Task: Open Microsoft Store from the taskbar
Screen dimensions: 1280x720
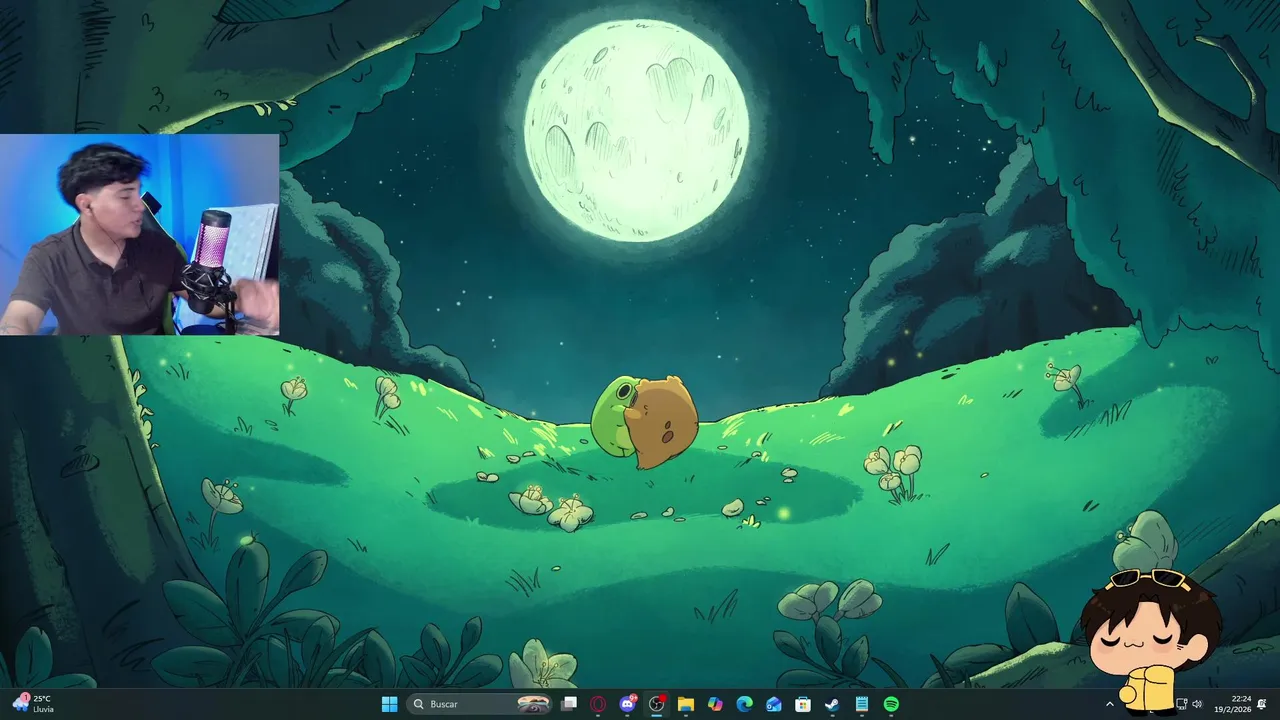Action: point(802,704)
